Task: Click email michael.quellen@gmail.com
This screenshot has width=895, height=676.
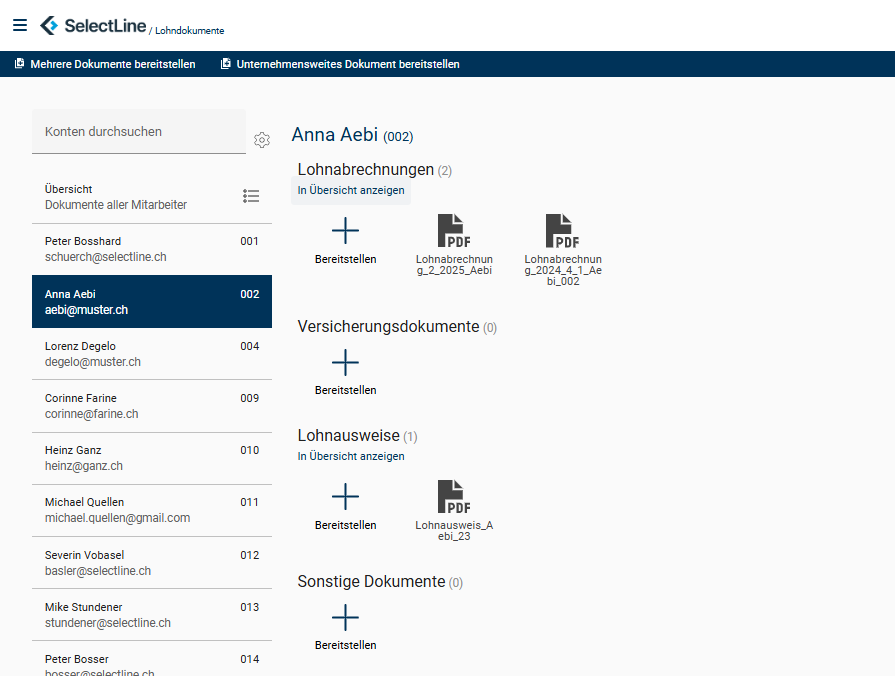Action: point(118,518)
